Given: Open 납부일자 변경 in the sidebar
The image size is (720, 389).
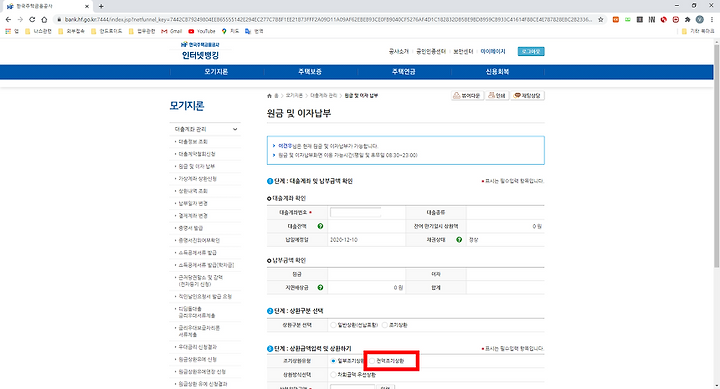Looking at the screenshot, I should [193, 203].
